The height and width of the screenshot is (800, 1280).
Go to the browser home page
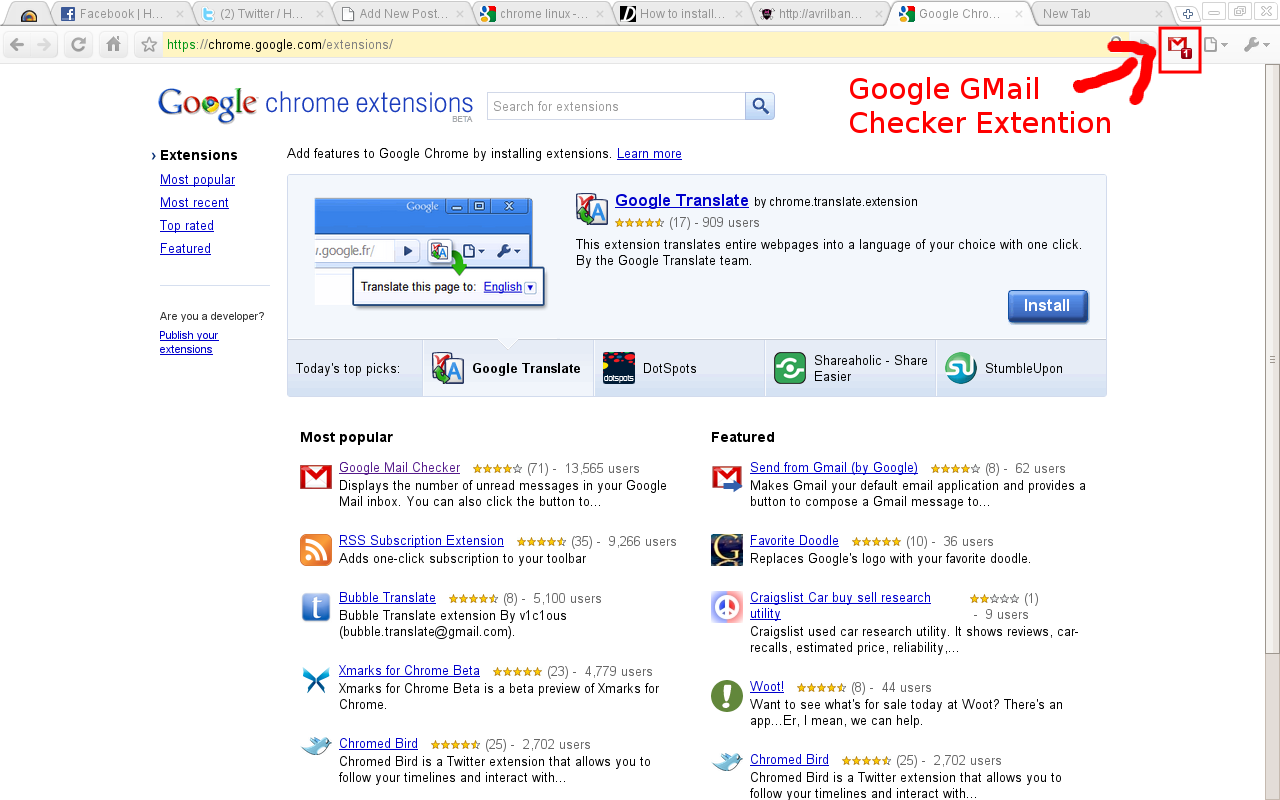pyautogui.click(x=114, y=45)
